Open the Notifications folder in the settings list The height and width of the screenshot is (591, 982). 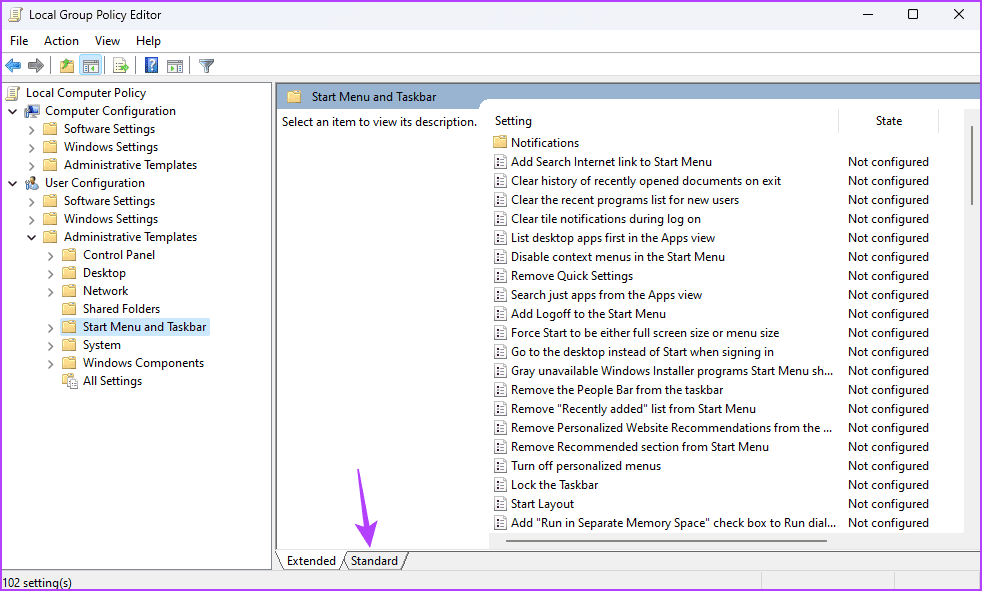(545, 143)
